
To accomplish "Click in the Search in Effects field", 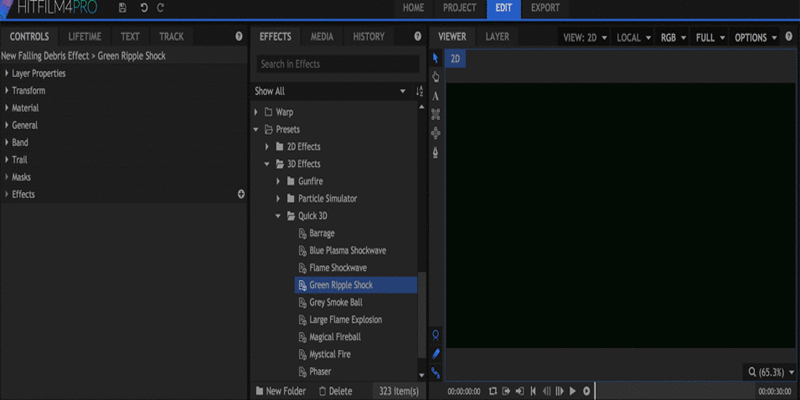I will point(338,64).
